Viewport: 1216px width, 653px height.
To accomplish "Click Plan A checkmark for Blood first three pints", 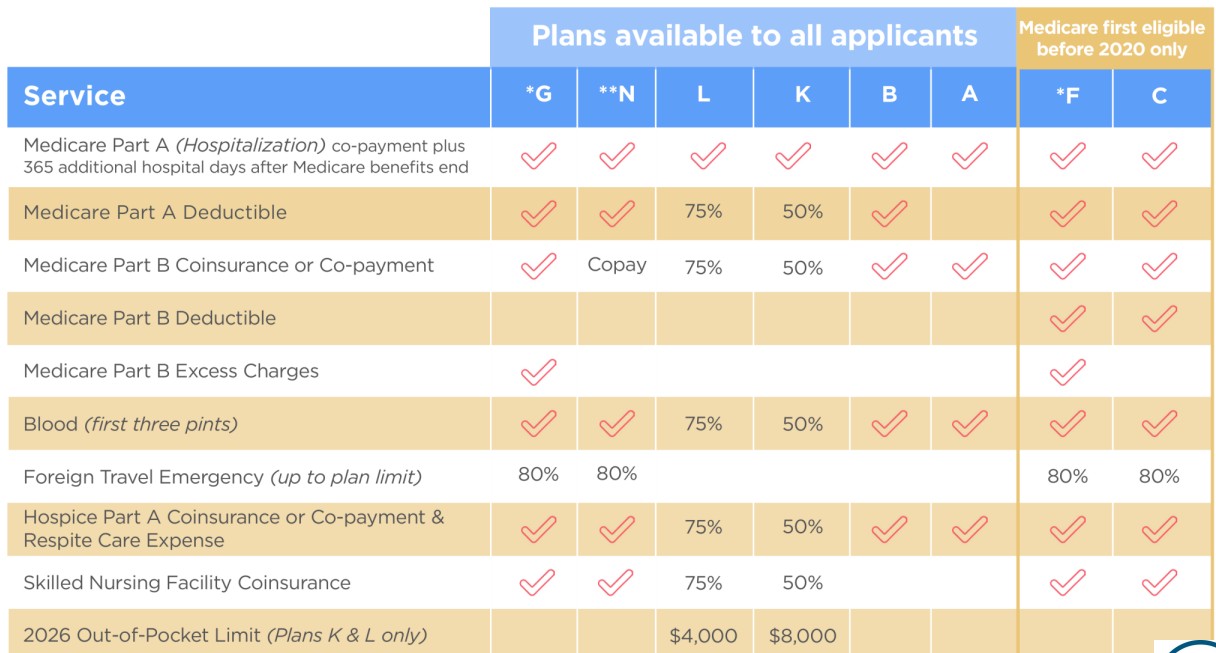I will [x=968, y=424].
